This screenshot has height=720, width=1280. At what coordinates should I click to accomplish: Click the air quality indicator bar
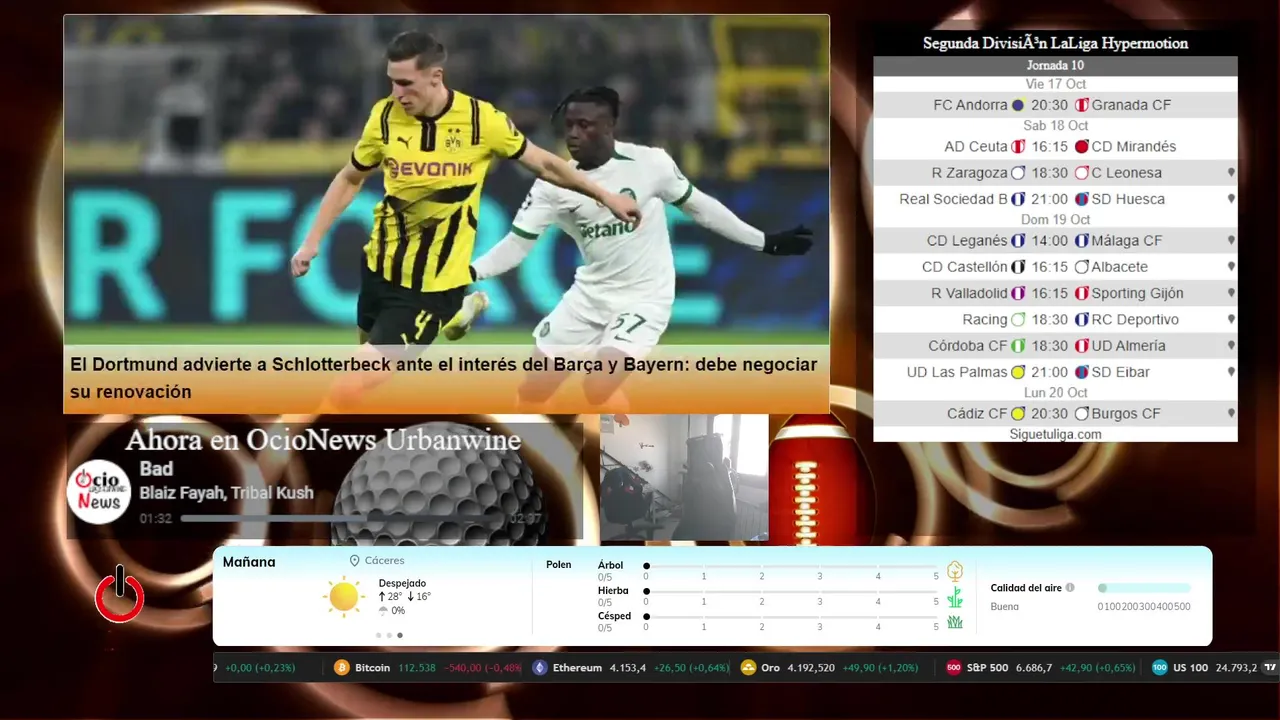click(1144, 588)
